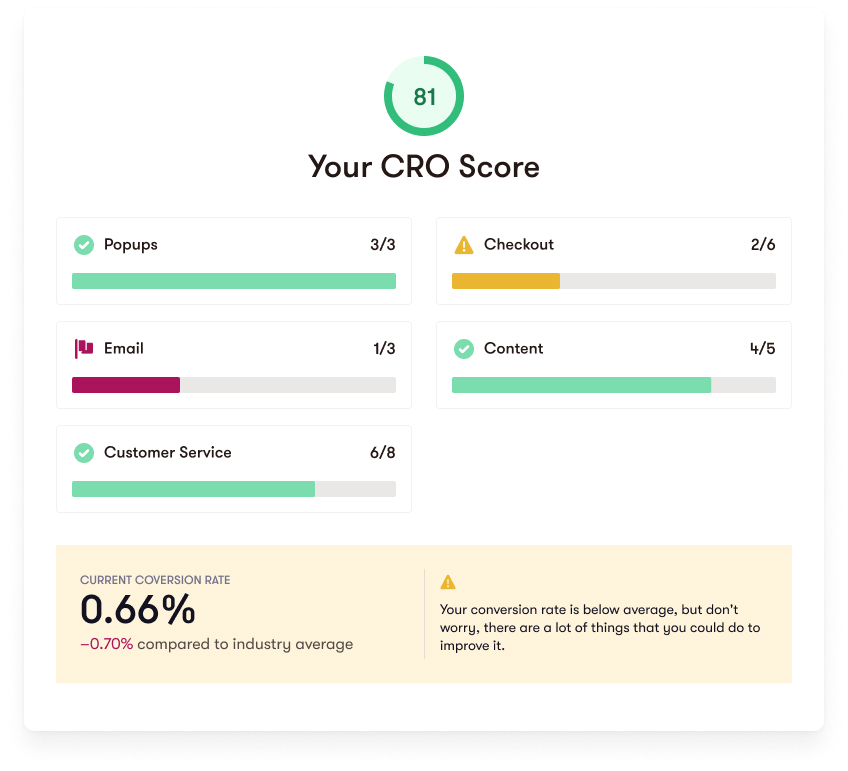Click the 3/3 score label for Popups
The width and height of the screenshot is (848, 771).
[384, 244]
